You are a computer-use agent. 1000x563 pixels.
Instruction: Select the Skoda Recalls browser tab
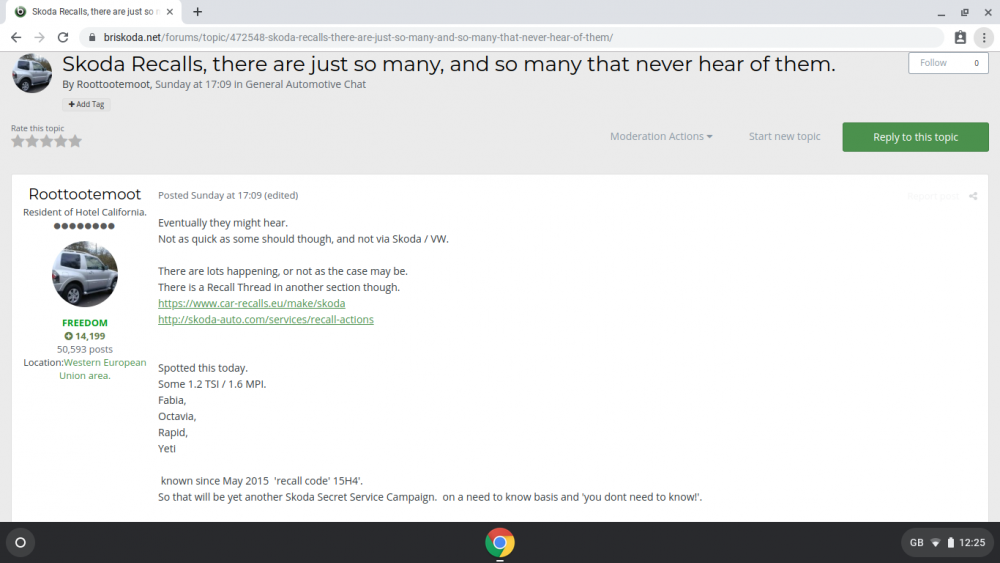tap(92, 11)
